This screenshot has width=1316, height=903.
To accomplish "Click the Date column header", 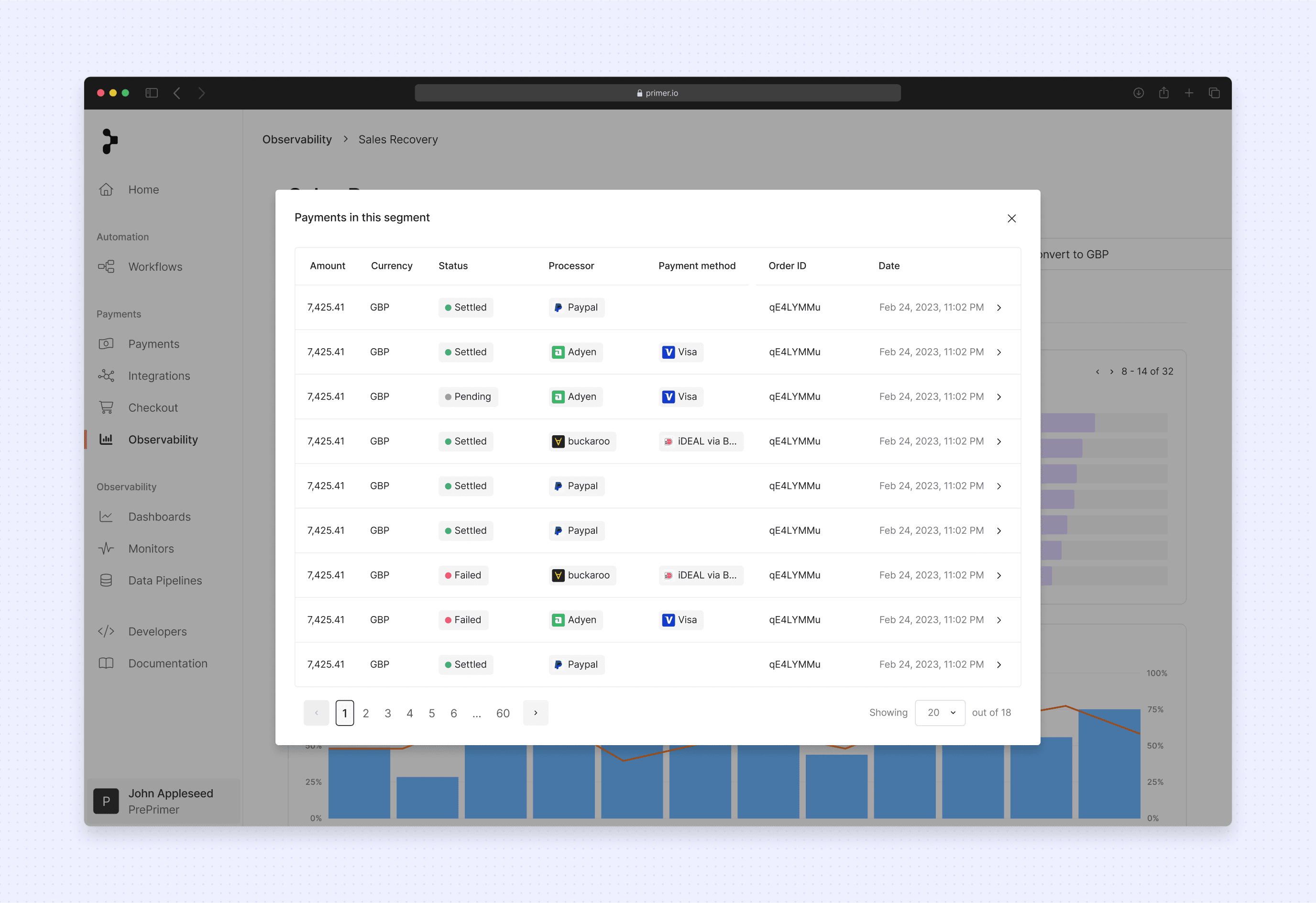I will [x=888, y=266].
